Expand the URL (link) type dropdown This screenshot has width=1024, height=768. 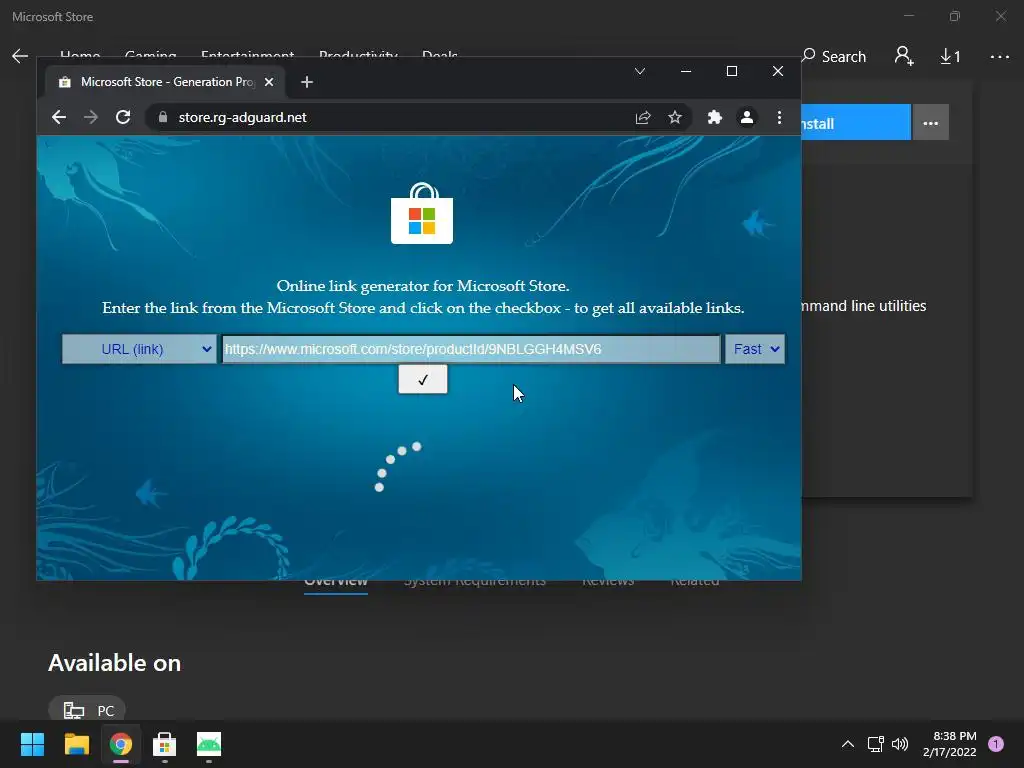pos(139,349)
